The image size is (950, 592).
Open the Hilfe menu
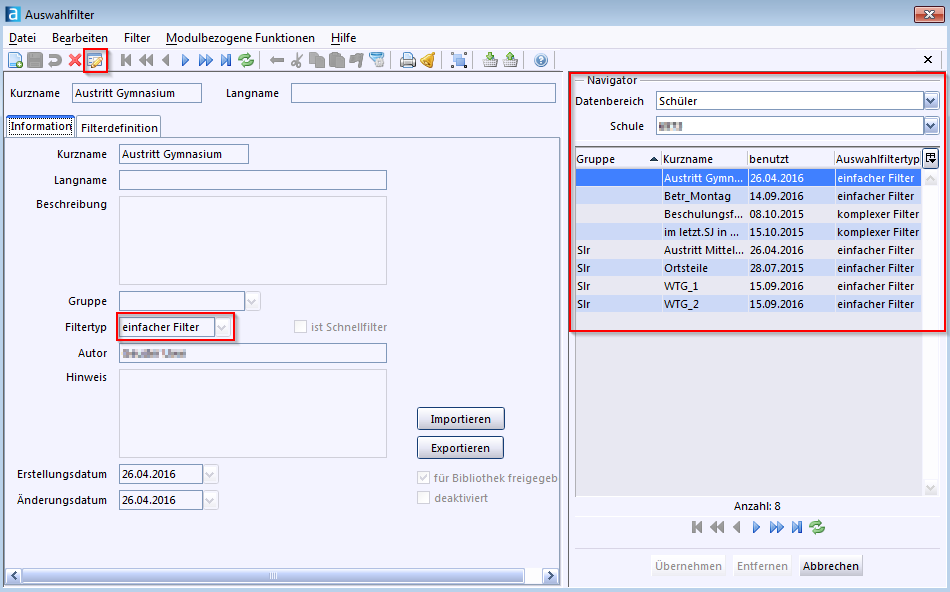click(x=344, y=38)
